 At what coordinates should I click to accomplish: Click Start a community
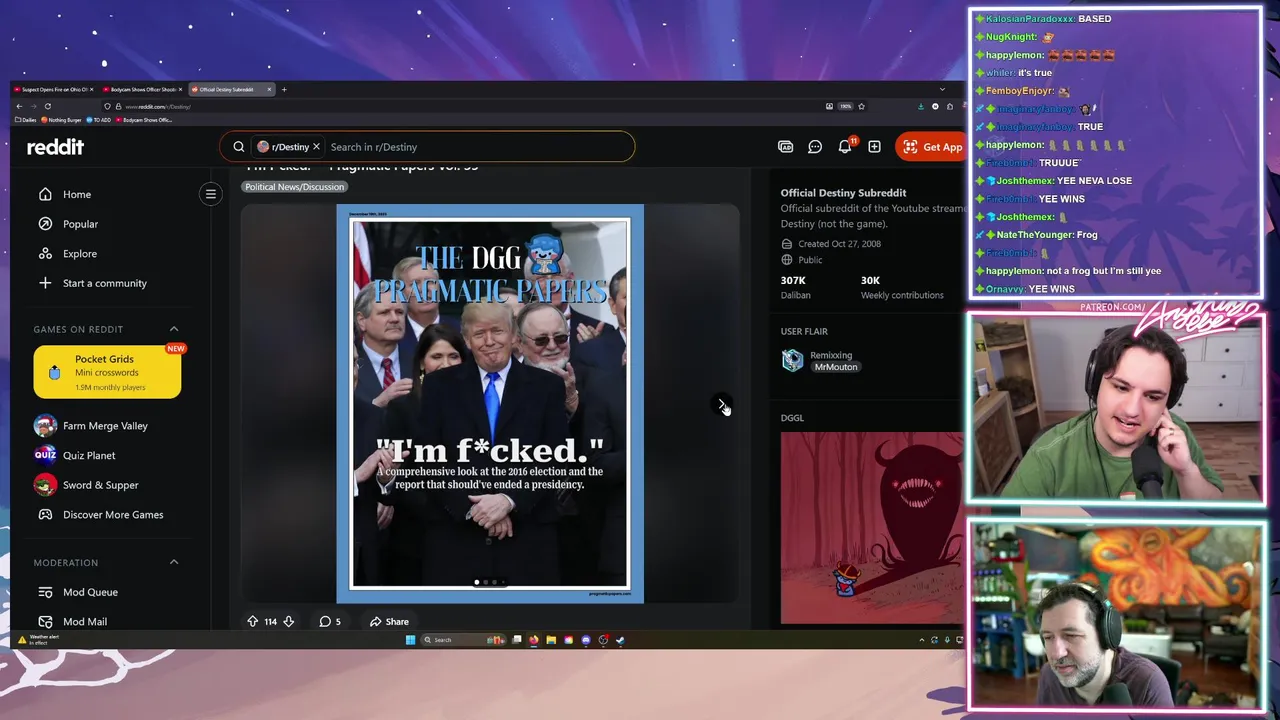(104, 283)
